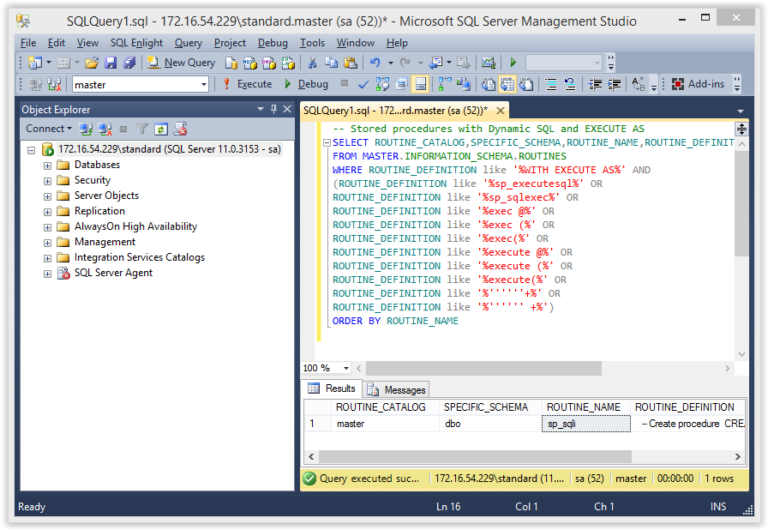Expand the Databases folder node

coord(47,165)
